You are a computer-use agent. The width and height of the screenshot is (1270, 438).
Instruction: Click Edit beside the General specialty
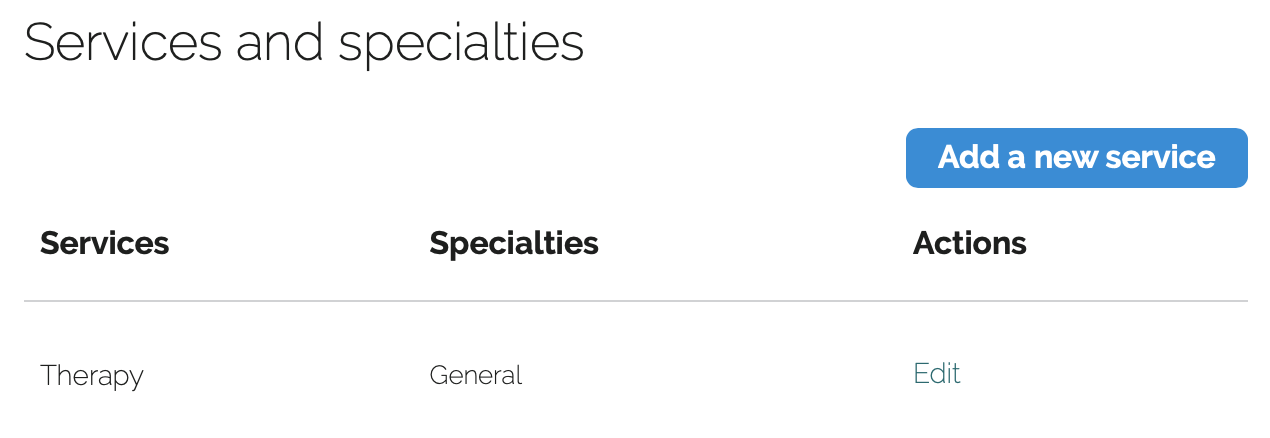(936, 374)
